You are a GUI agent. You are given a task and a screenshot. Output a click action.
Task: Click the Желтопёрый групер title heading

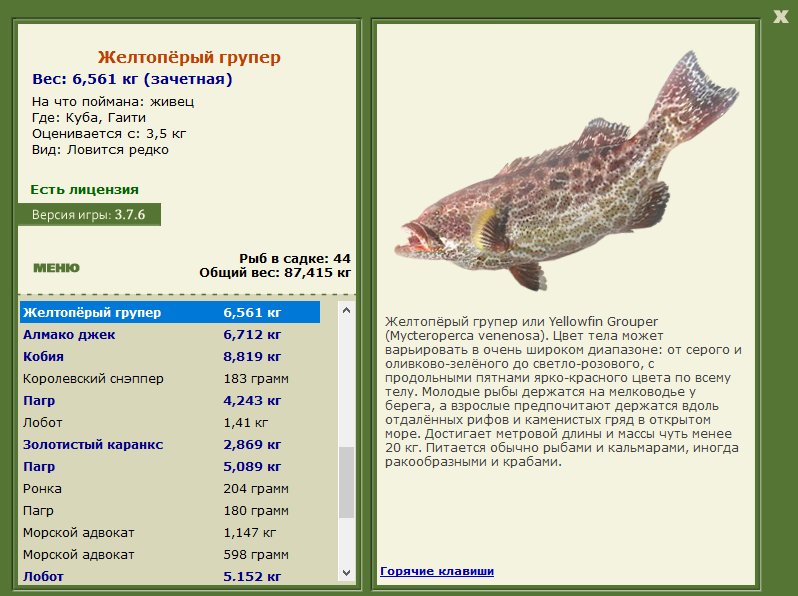tap(189, 57)
